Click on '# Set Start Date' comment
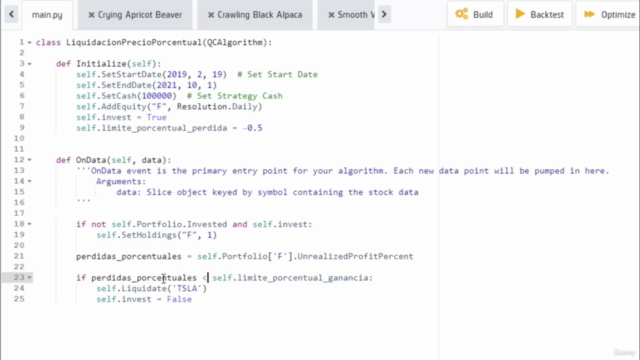Viewport: 640px width, 360px height. (278, 74)
